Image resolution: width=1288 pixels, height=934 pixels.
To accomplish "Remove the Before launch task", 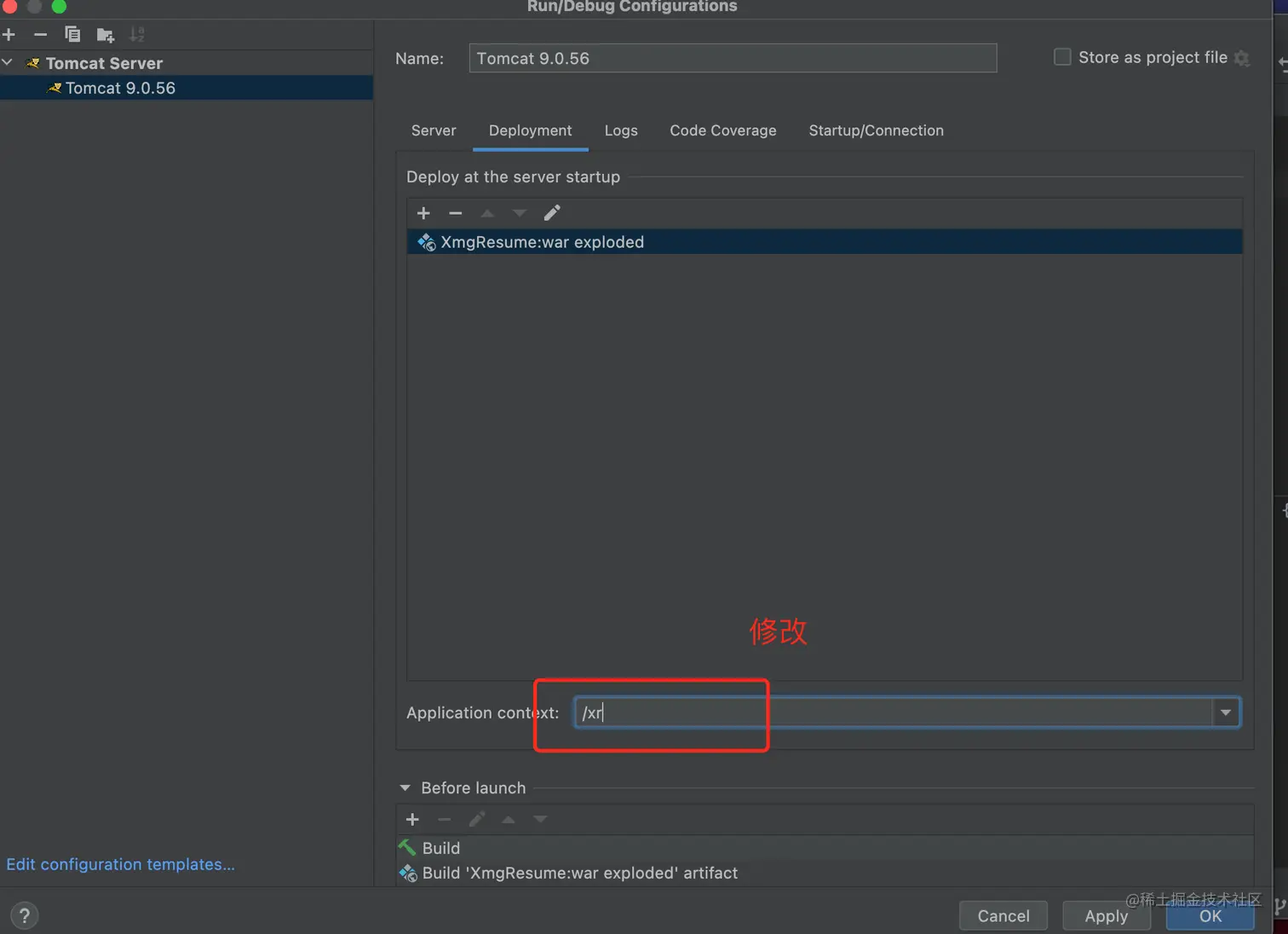I will (445, 820).
